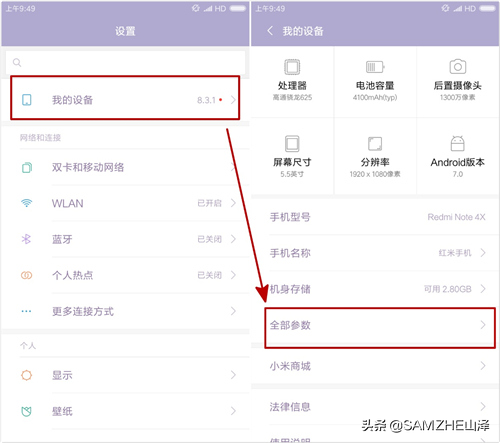Viewport: 500px width, 443px height.
Task: Click 网络和连接 section header
Action: point(40,138)
